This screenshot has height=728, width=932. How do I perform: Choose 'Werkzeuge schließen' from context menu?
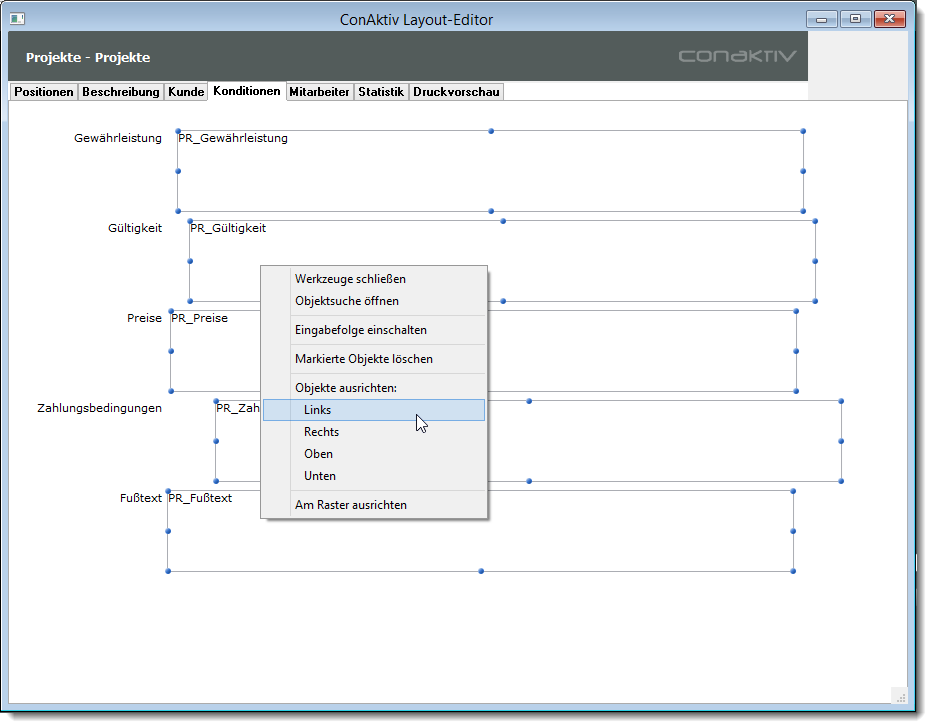(x=350, y=279)
